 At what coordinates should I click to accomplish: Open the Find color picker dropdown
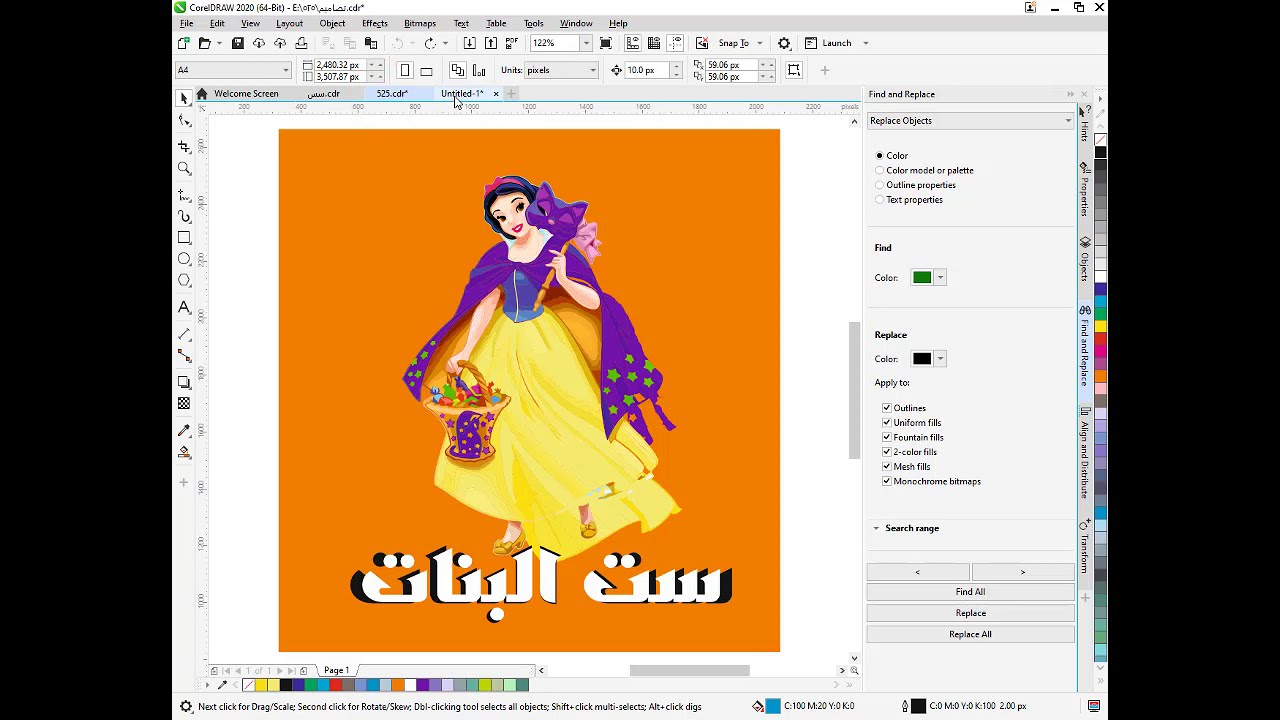[940, 278]
